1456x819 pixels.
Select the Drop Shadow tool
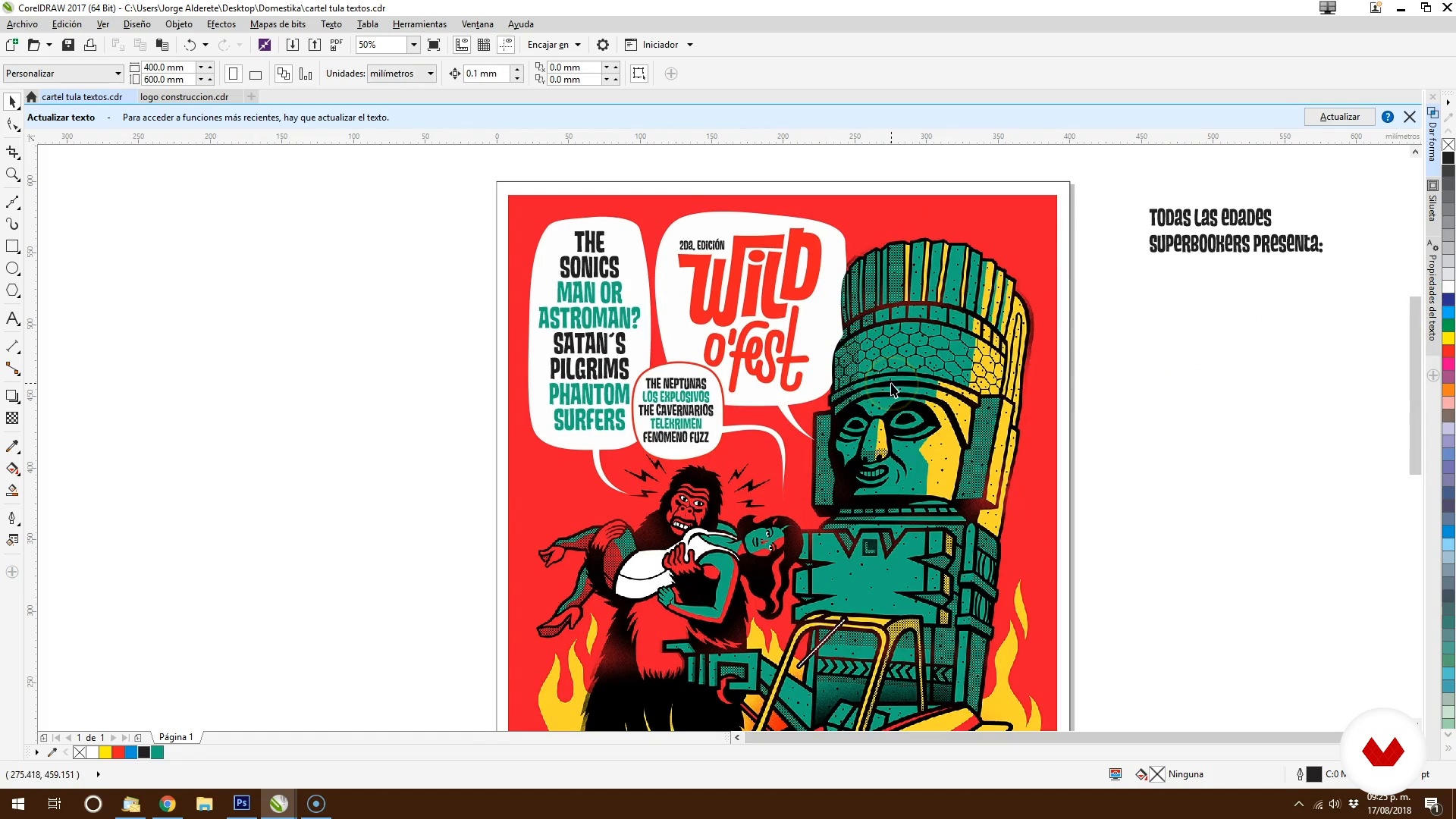click(12, 396)
